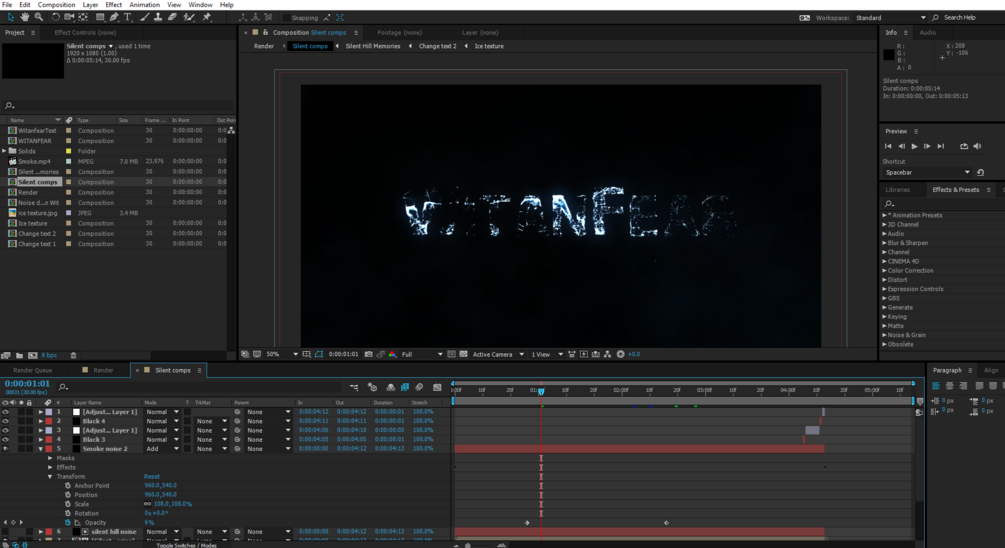Open the Blend Mode Add dropdown for Smoke noise 2
The height and width of the screenshot is (548, 1005).
tap(162, 449)
